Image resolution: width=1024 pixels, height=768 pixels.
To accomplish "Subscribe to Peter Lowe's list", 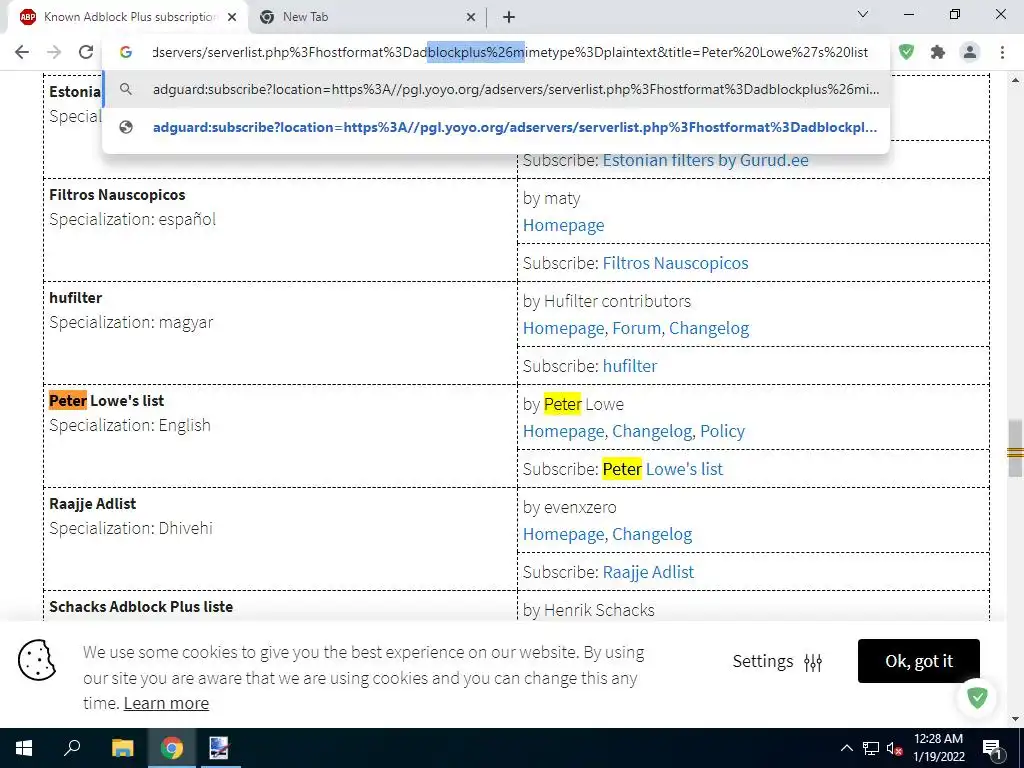I will (662, 470).
